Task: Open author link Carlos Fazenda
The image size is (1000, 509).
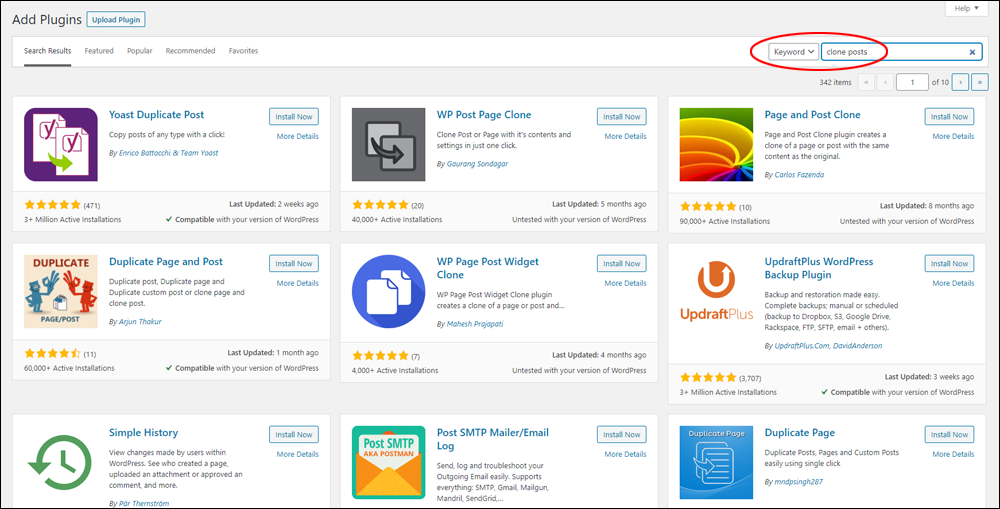Action: [x=799, y=175]
